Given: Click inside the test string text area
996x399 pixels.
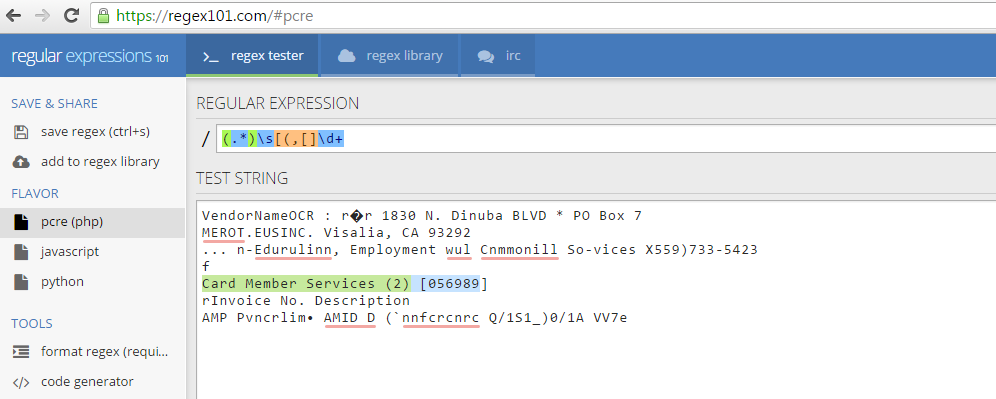Looking at the screenshot, I should click(596, 299).
